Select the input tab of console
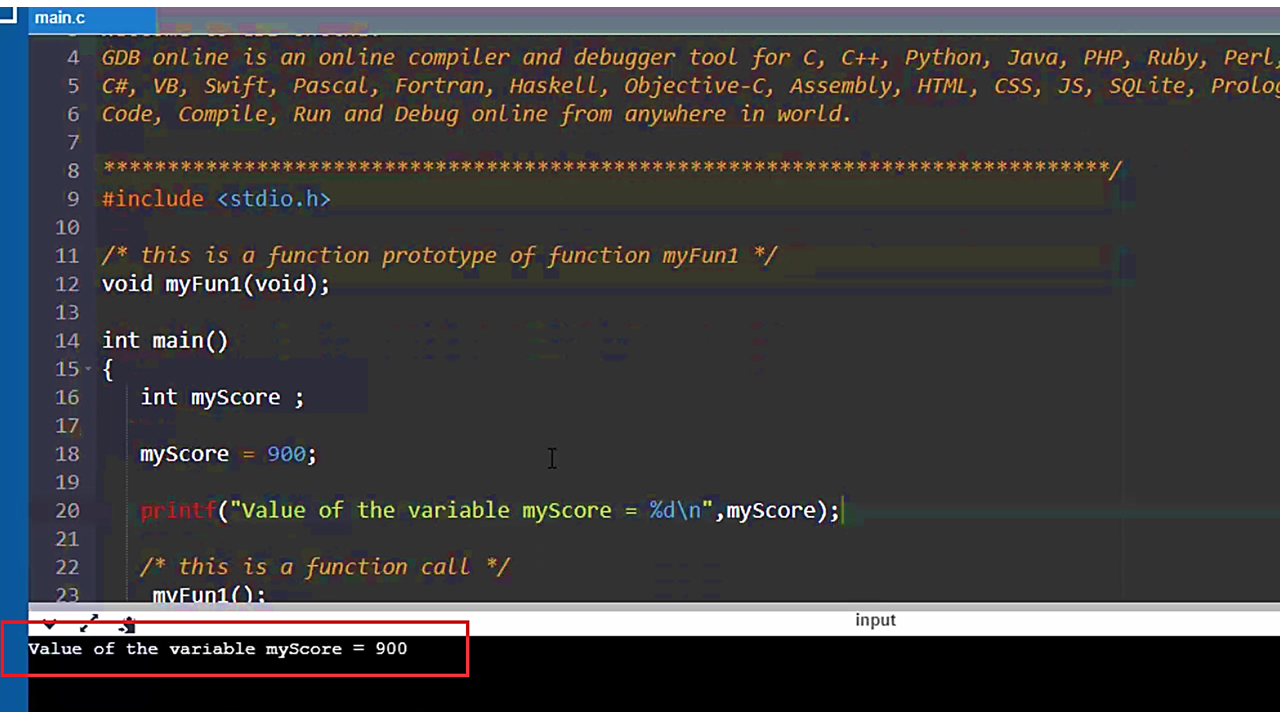1280x712 pixels. point(875,620)
